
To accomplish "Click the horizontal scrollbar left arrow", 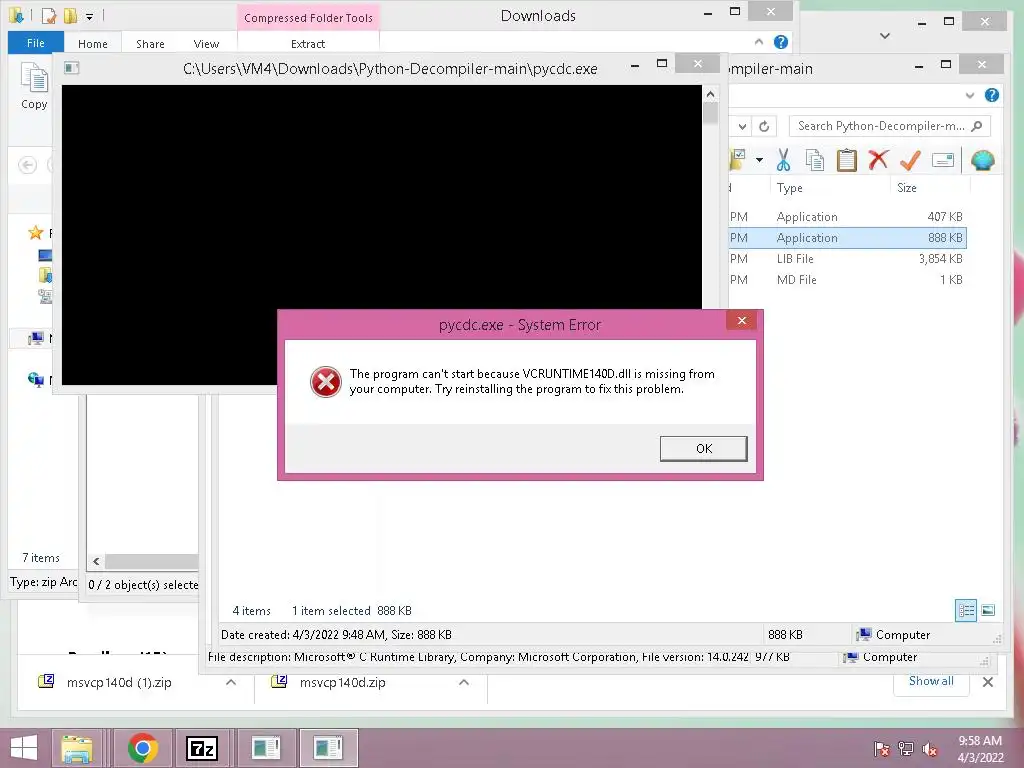I will (x=96, y=561).
